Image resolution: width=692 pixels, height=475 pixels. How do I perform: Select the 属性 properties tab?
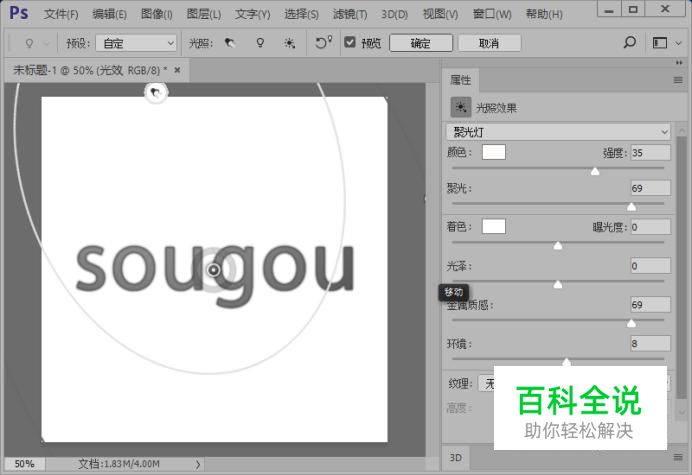[461, 80]
